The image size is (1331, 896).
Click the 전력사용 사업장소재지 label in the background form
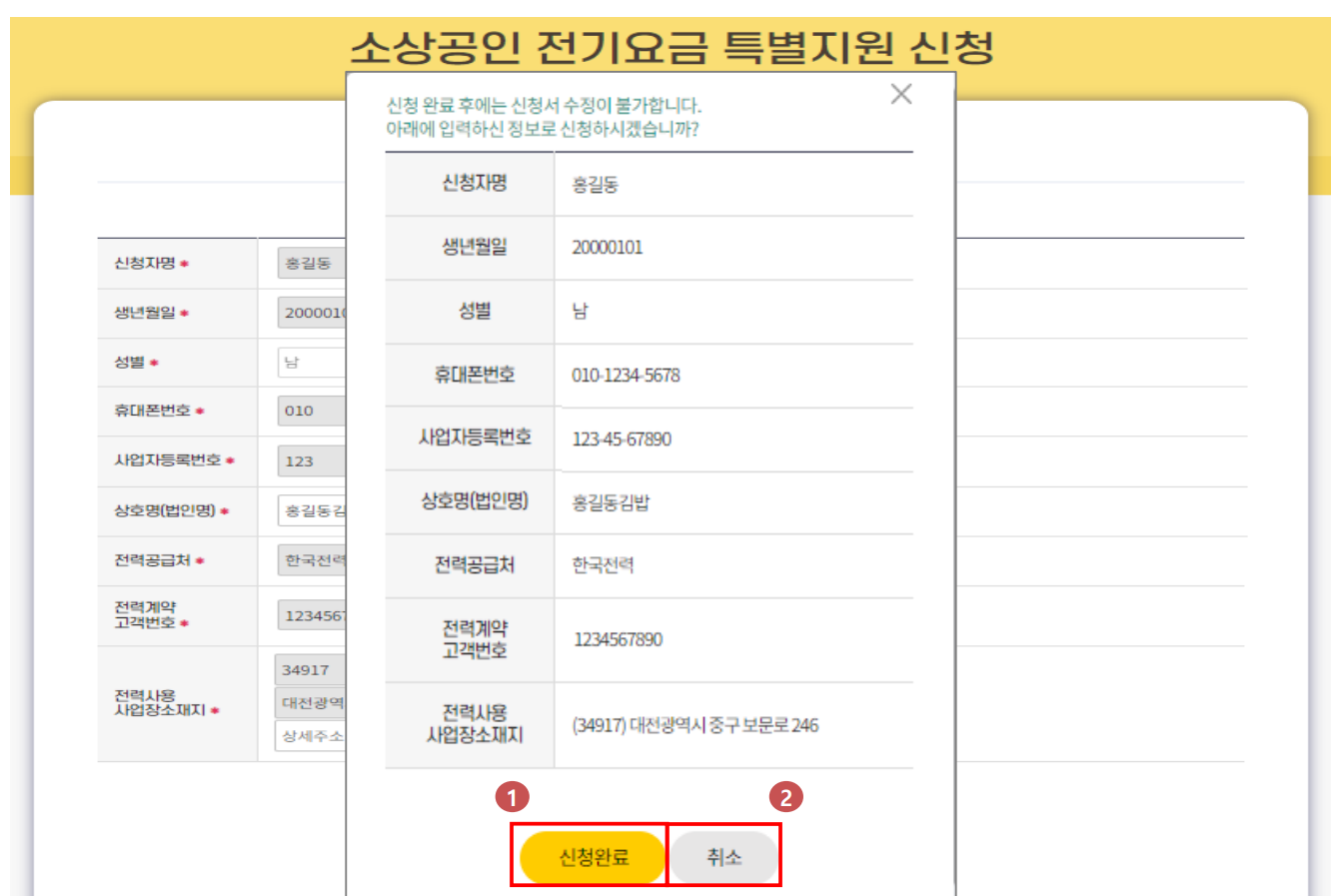tap(160, 703)
